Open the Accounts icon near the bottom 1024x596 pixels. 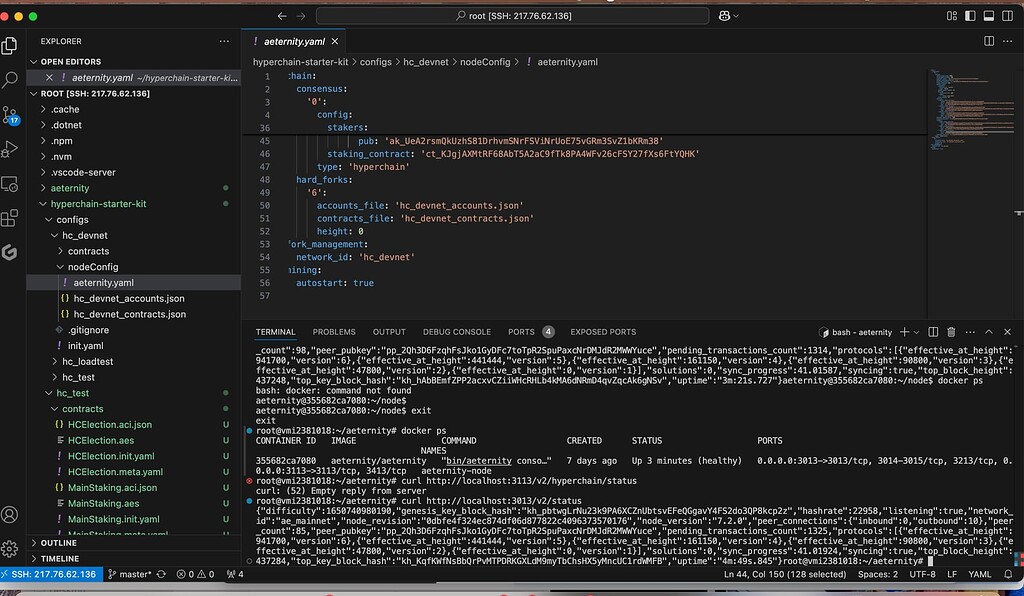[11, 515]
